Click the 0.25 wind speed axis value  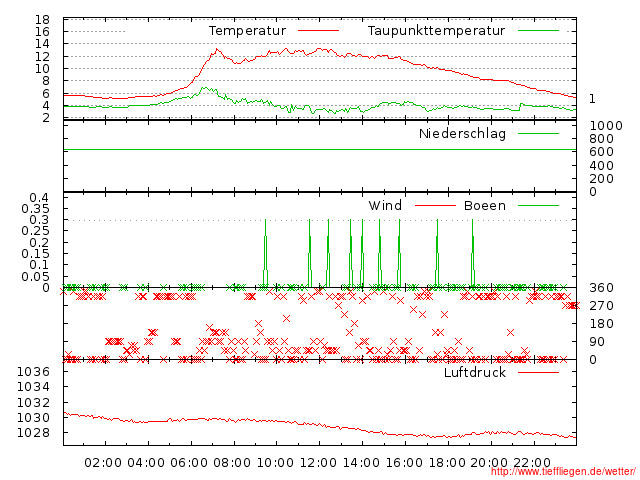point(36,231)
